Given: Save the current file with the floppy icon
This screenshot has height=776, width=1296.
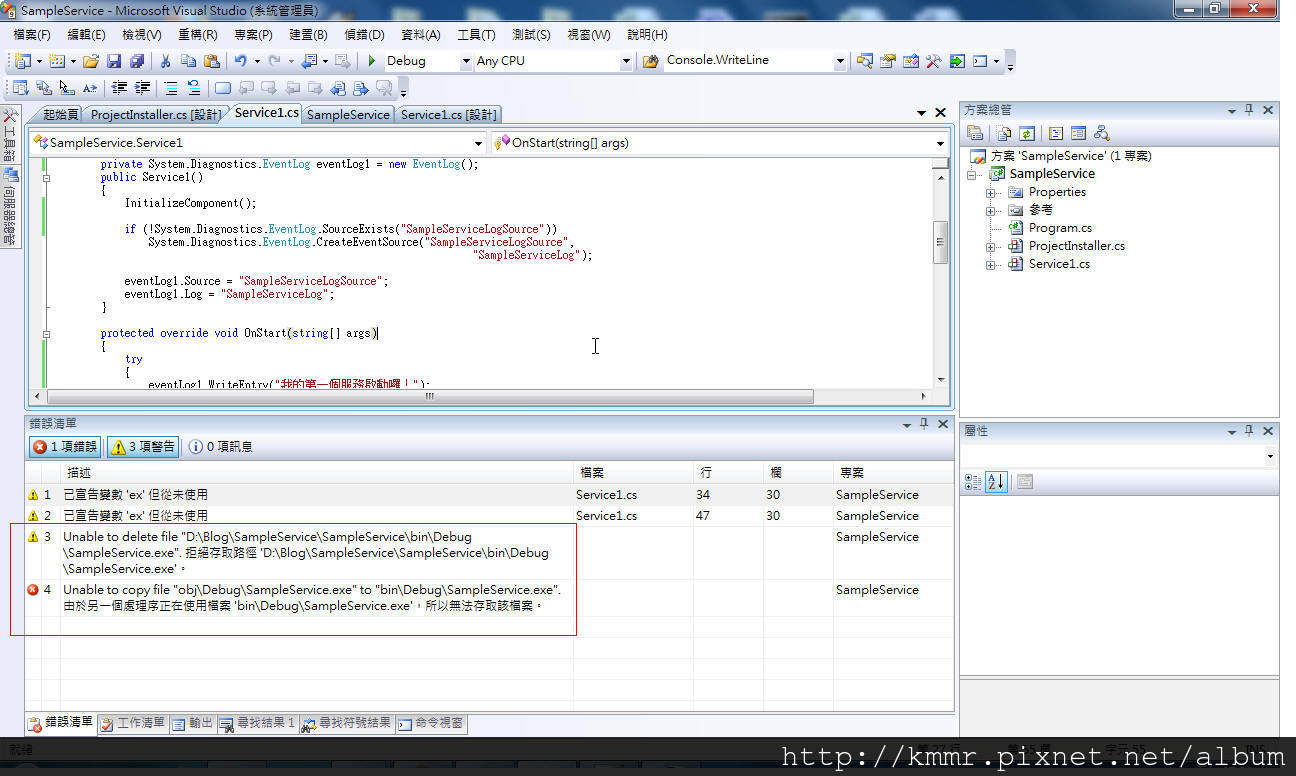Looking at the screenshot, I should (x=114, y=61).
